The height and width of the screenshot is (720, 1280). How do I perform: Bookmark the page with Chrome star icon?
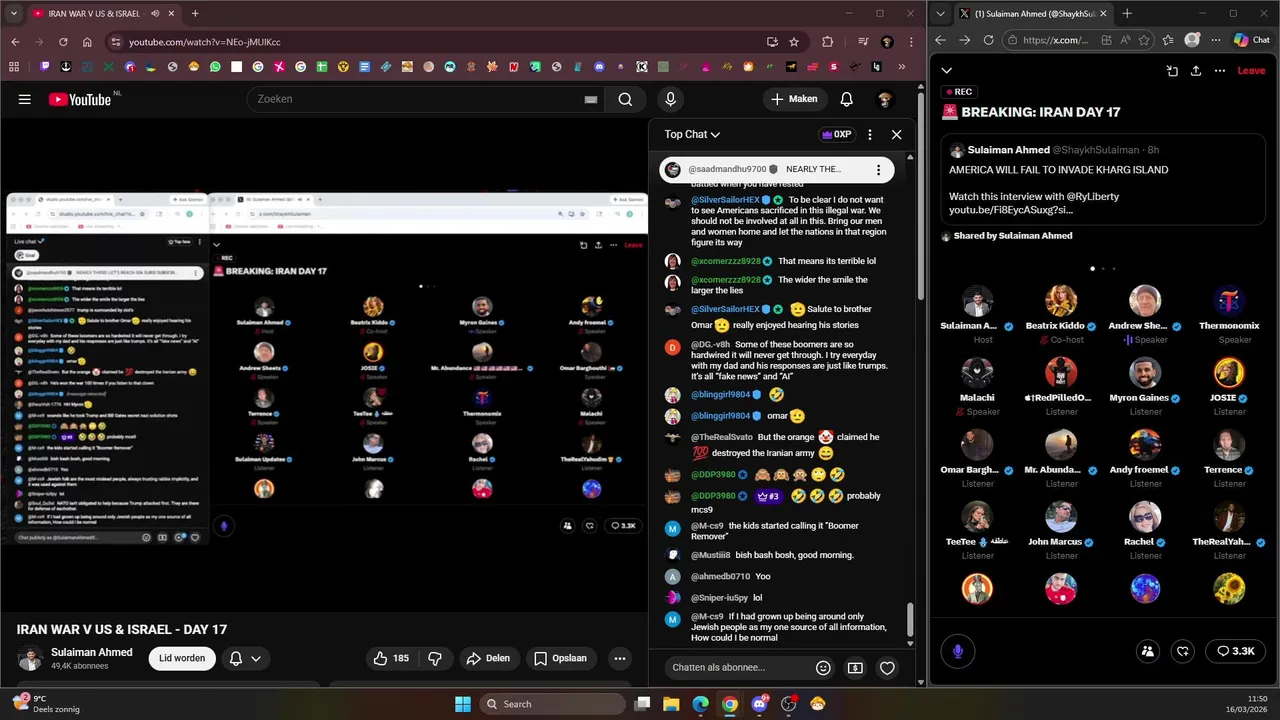[x=794, y=42]
